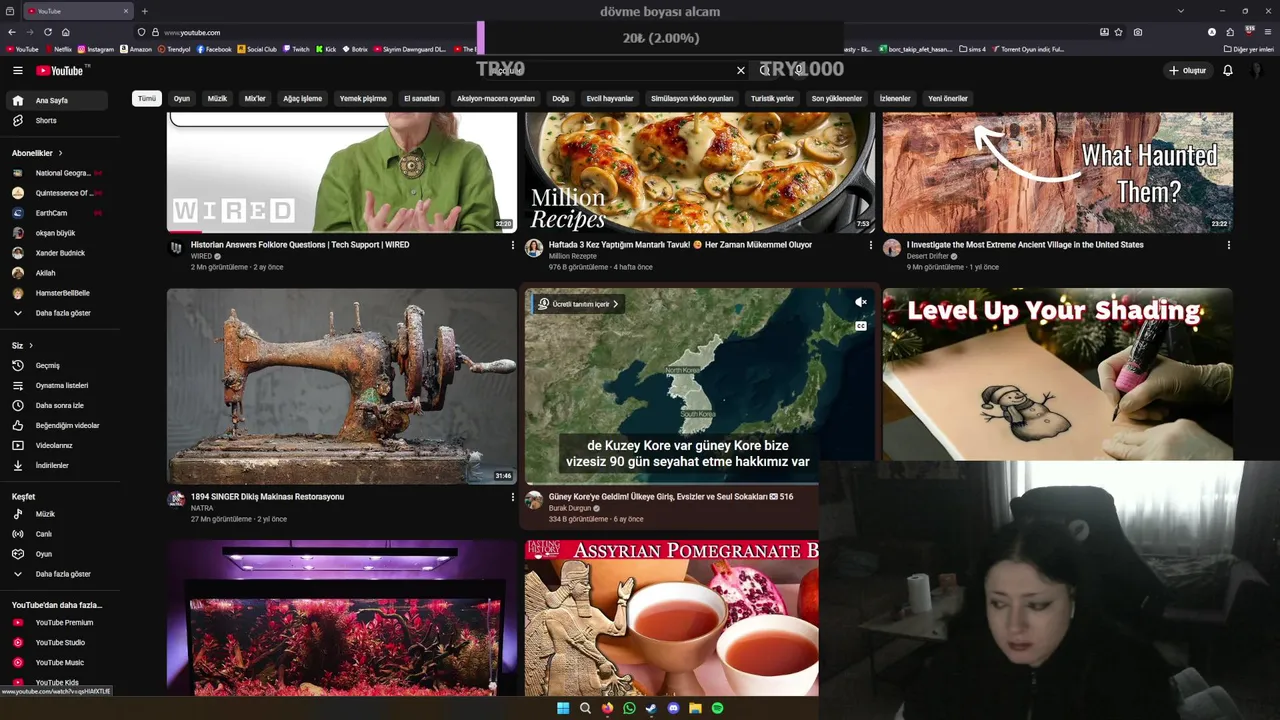Select the Yemek pişirme filter chip
Viewport: 1280px width, 720px height.
[x=363, y=99]
